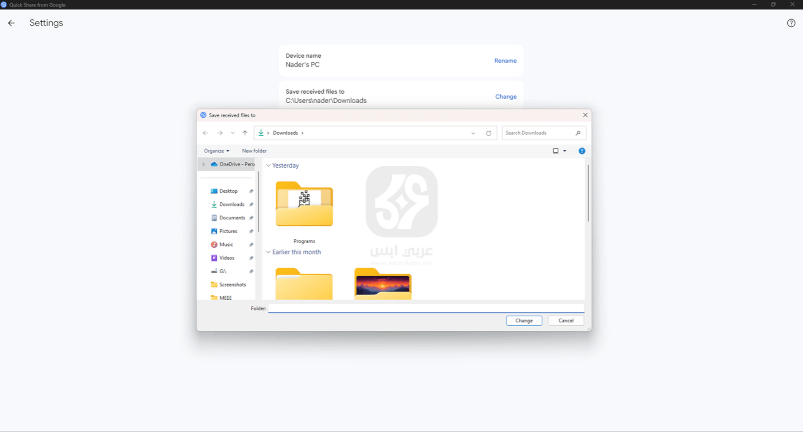The height and width of the screenshot is (432, 803).
Task: Select Pictures in the navigation pane
Action: point(228,231)
